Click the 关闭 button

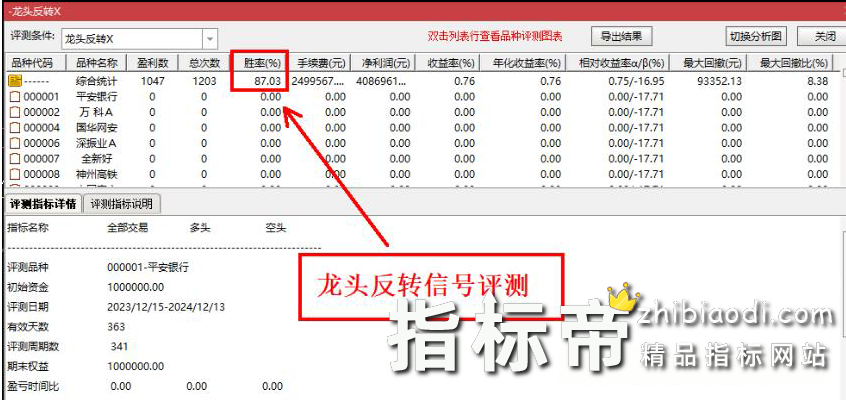[824, 37]
